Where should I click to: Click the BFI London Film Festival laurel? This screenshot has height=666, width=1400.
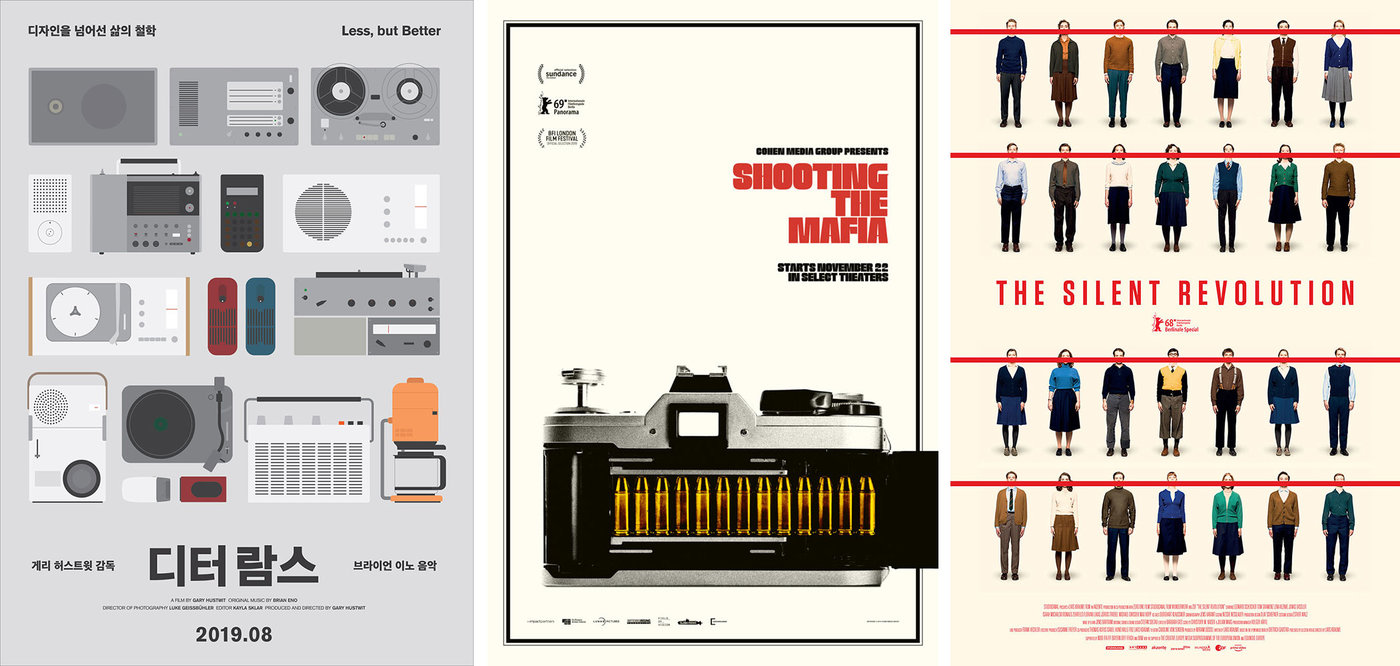click(x=561, y=139)
